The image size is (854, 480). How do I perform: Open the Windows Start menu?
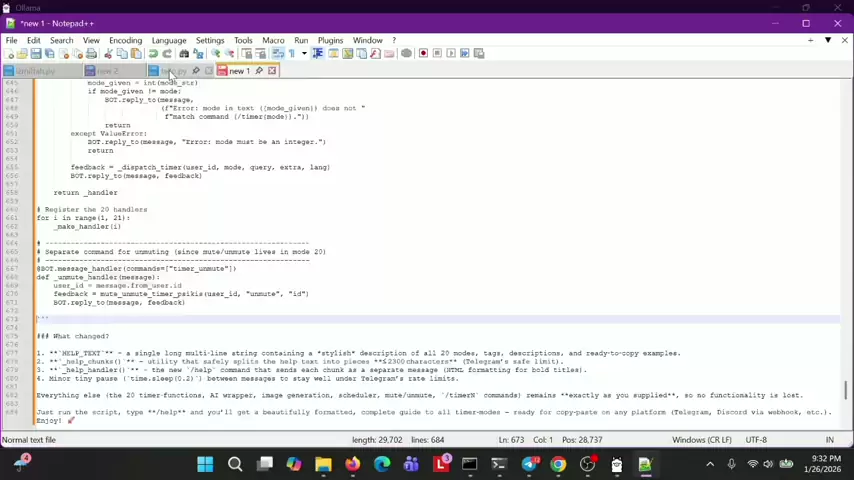(x=205, y=464)
